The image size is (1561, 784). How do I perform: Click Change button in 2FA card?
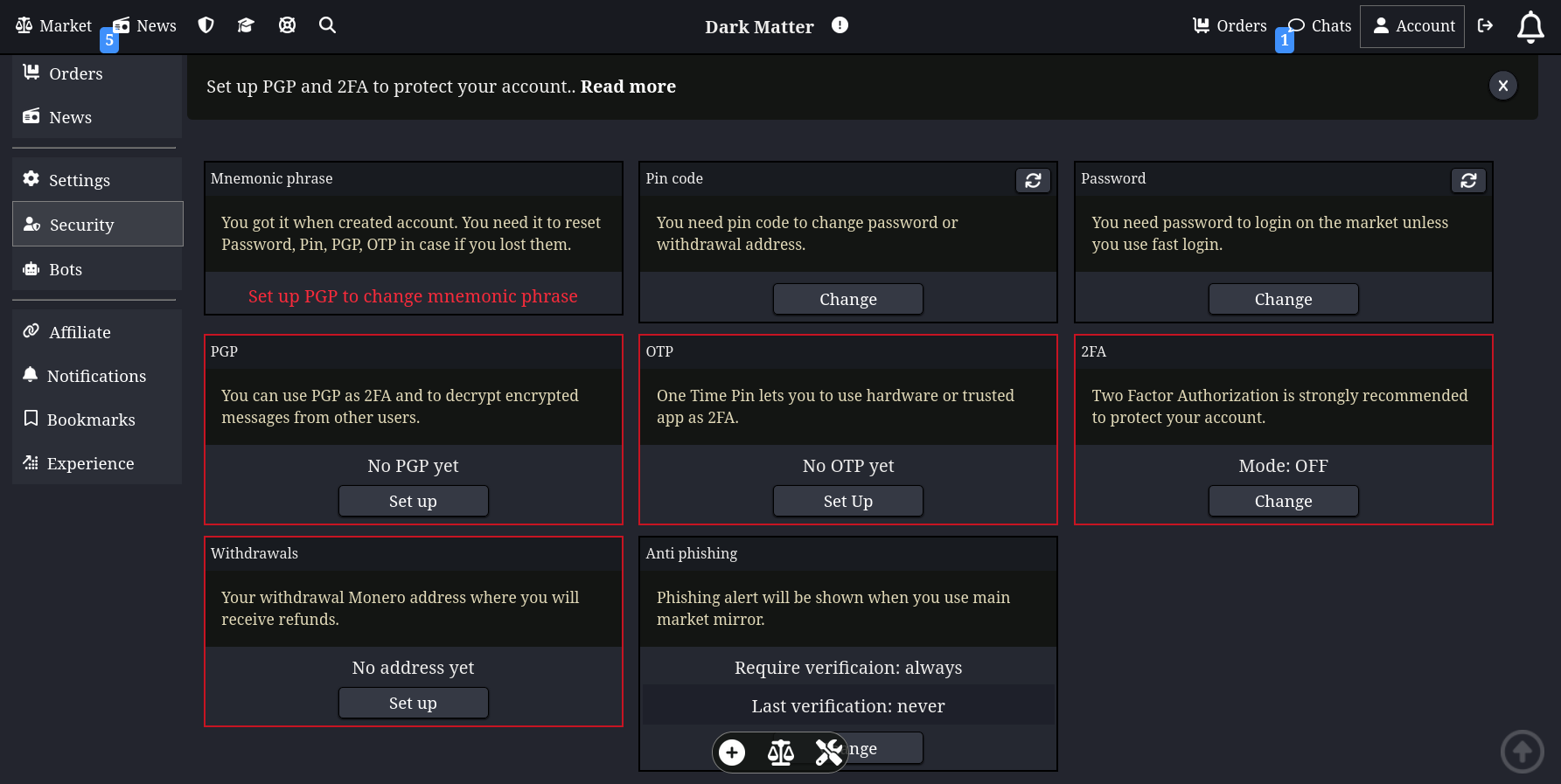(1283, 501)
